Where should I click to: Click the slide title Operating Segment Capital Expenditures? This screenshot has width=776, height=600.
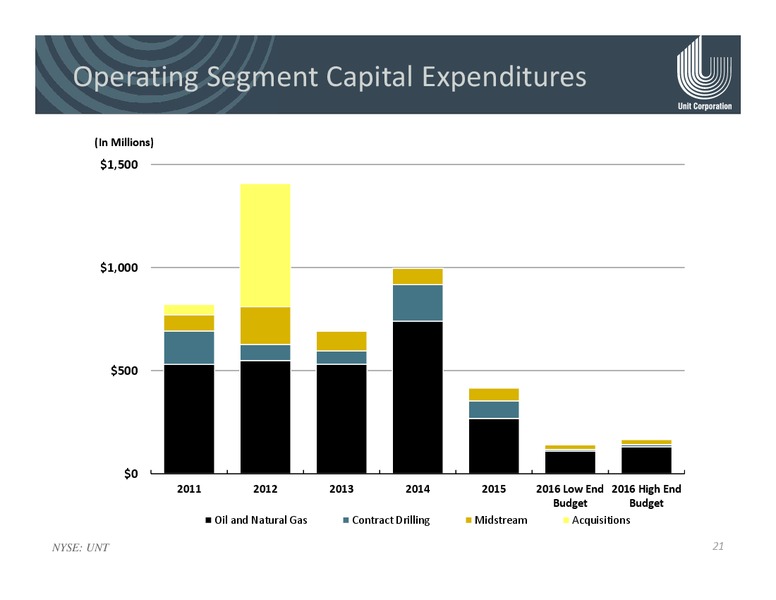click(x=330, y=77)
